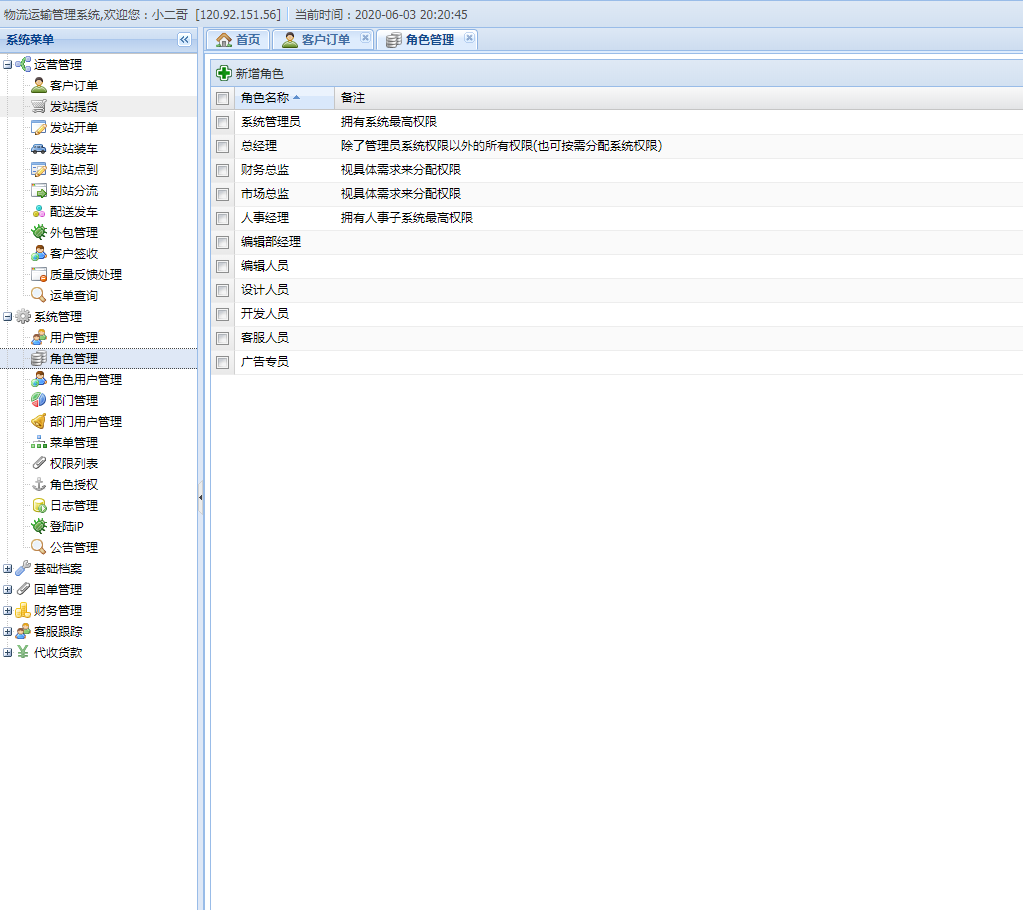Open 日志管理 label in the tree

coord(74,506)
